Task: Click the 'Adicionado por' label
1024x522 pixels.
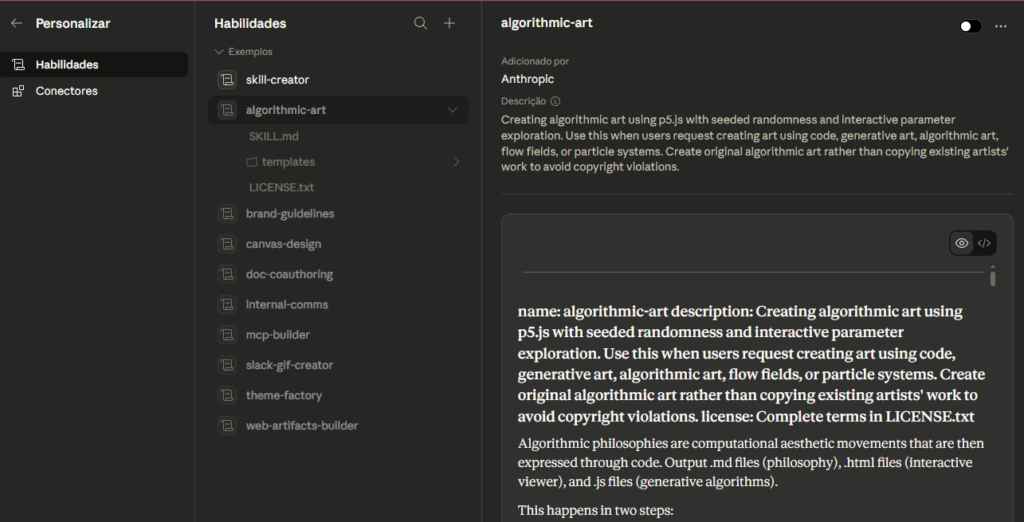Action: point(535,61)
